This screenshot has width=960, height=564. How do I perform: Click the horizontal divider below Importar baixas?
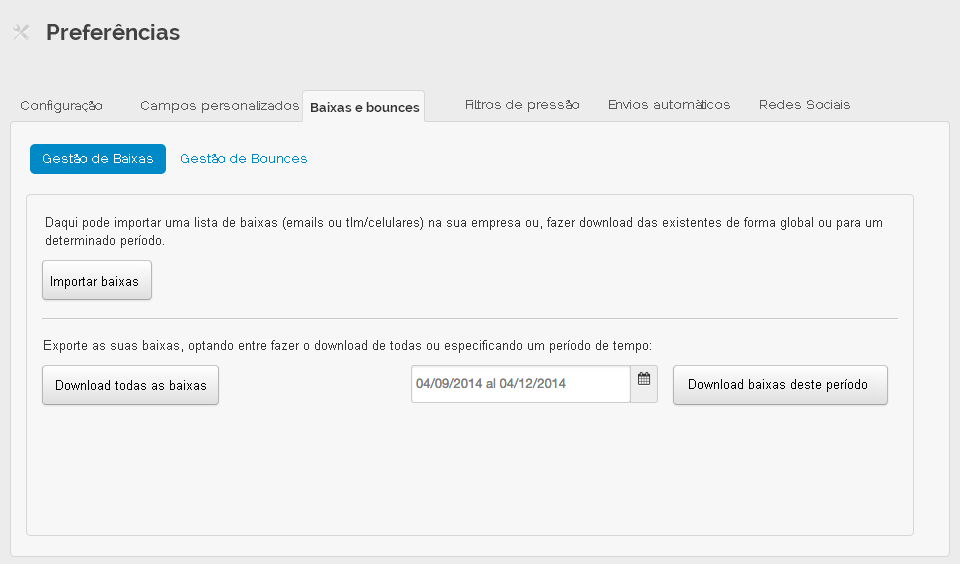tap(470, 318)
